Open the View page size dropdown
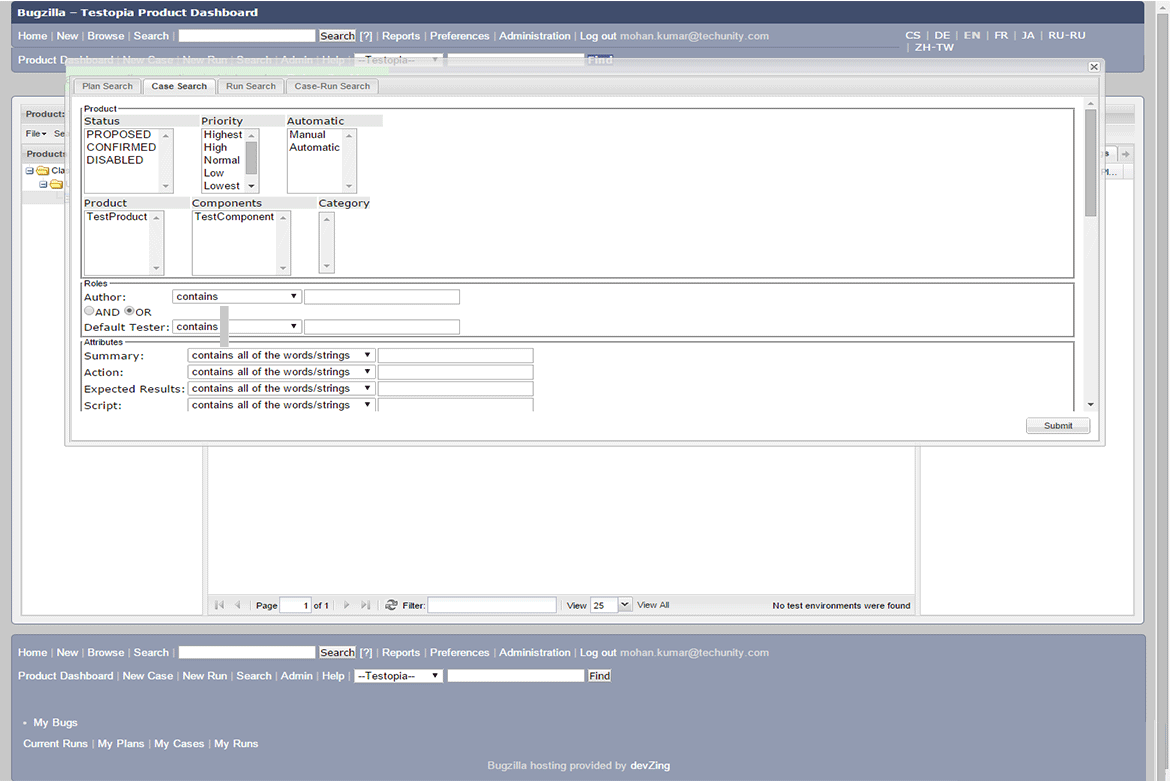1170x781 pixels. [x=625, y=605]
